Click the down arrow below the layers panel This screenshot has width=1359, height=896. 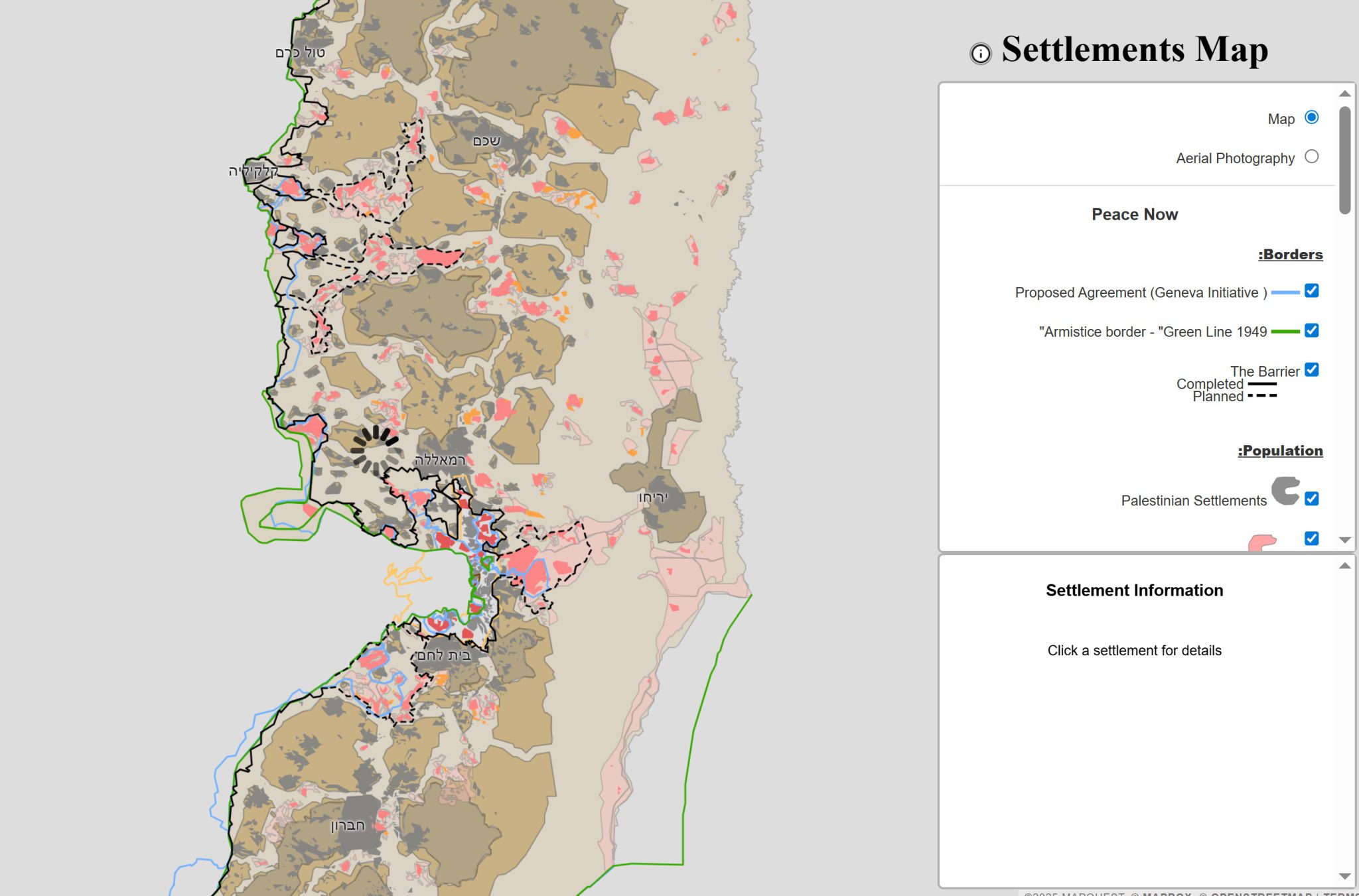click(1345, 539)
